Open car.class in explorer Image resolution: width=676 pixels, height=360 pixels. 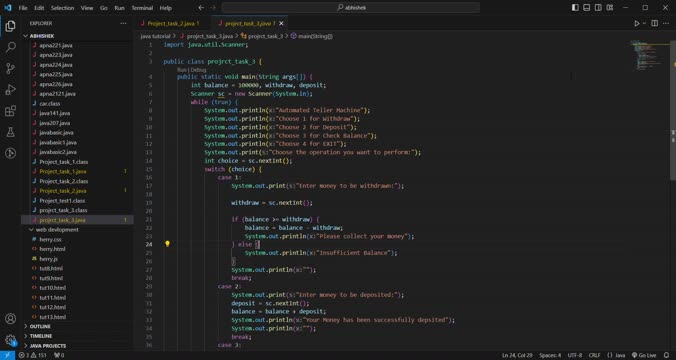(50, 103)
